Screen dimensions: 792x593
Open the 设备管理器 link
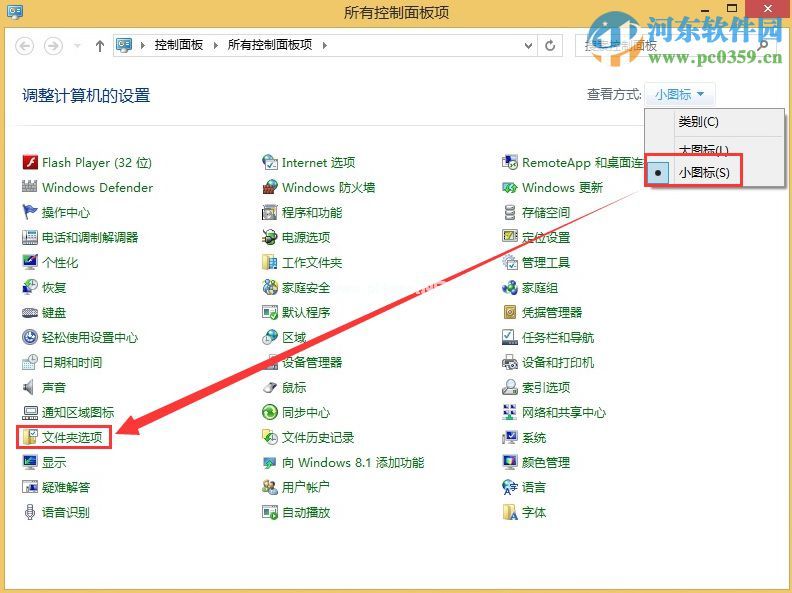[312, 362]
